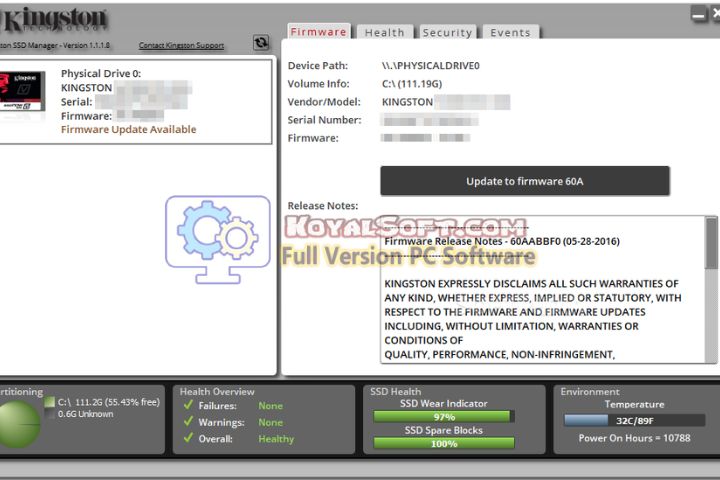Open the Firmware tab
720x480 pixels.
[x=319, y=32]
